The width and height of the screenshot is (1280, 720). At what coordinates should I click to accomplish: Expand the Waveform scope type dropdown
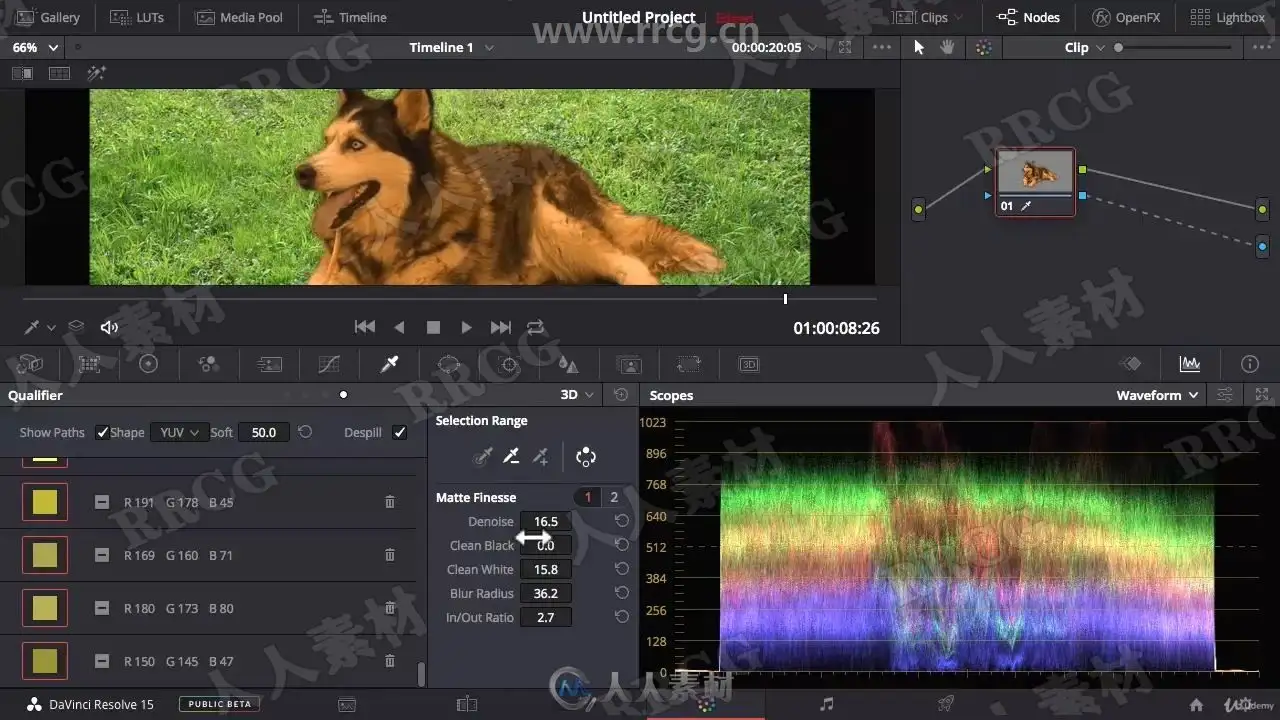coord(1157,395)
